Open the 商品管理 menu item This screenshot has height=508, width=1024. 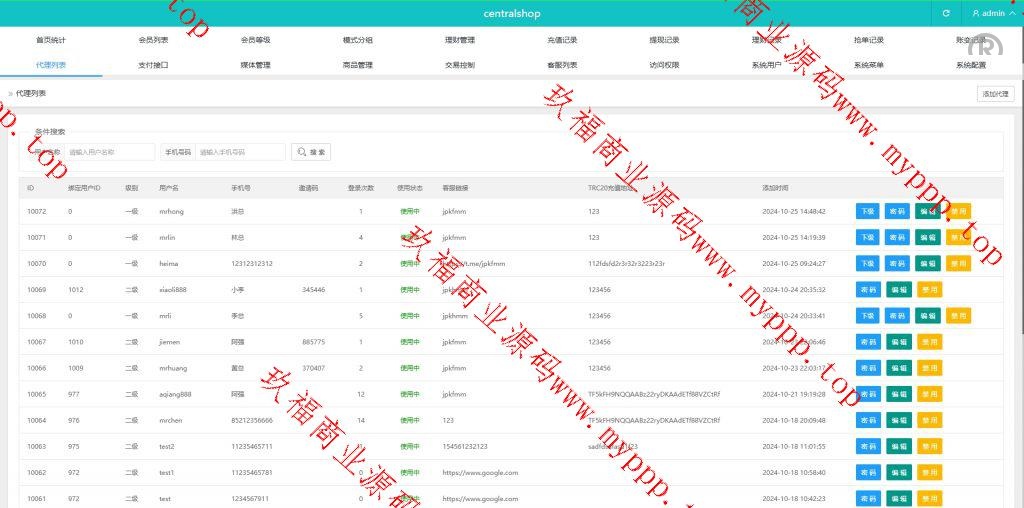click(x=357, y=65)
